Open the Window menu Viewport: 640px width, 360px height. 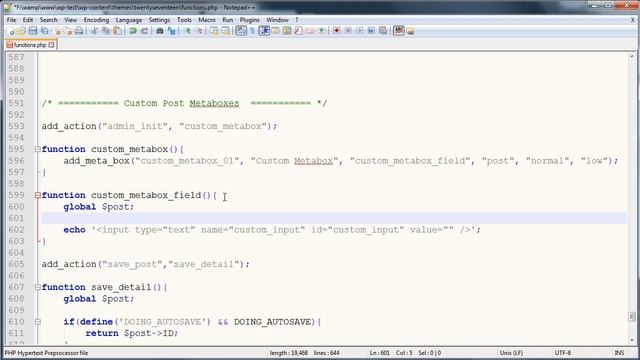tap(278, 20)
